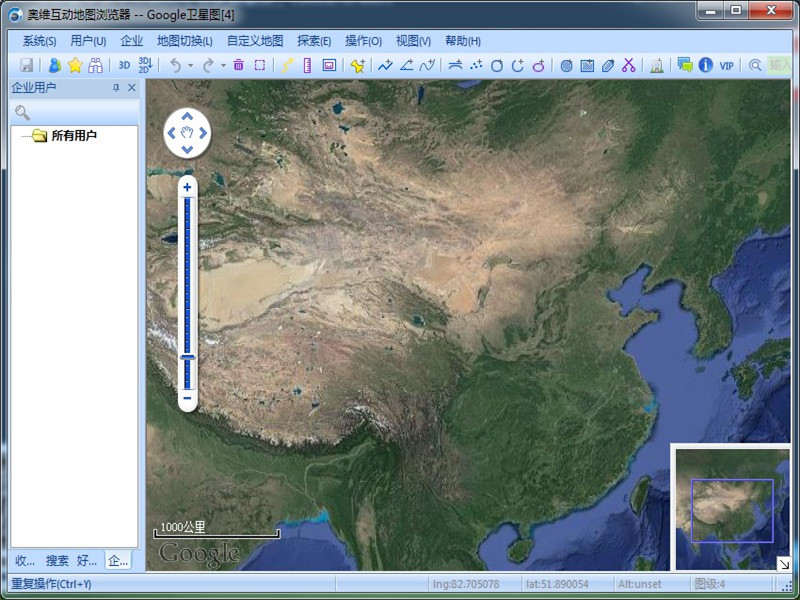800x600 pixels.
Task: Pan the map down with arrow
Action: [187, 149]
